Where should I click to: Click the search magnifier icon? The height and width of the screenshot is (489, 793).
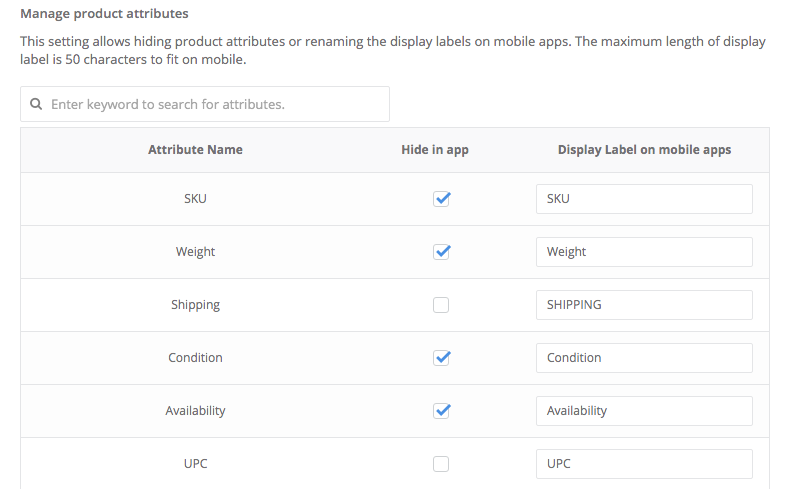tap(36, 104)
